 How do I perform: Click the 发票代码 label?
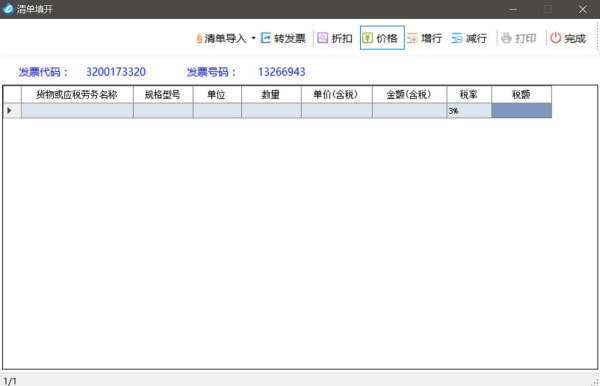point(43,72)
